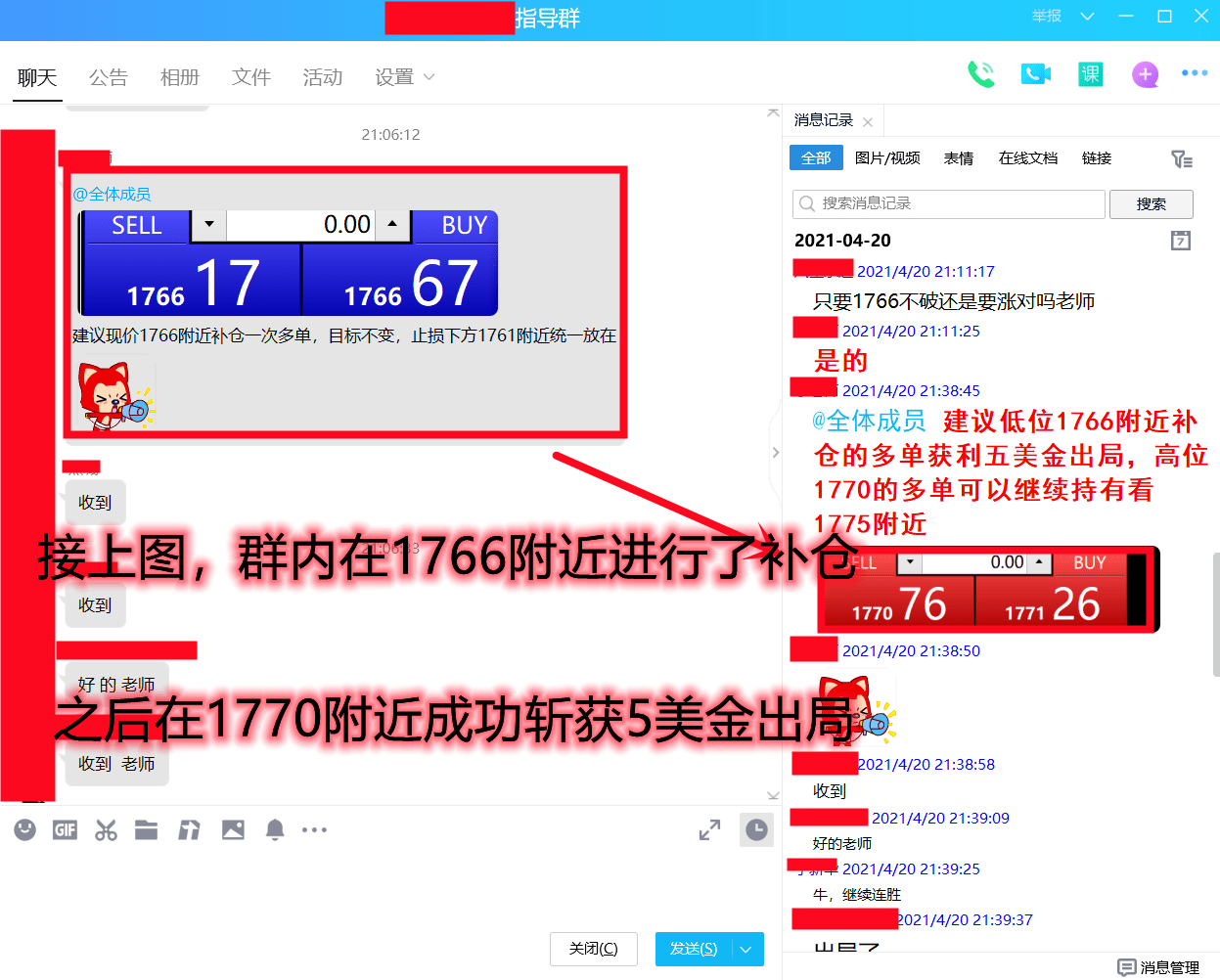This screenshot has height=980, width=1220.
Task: Click the message record search input field
Action: (x=947, y=203)
